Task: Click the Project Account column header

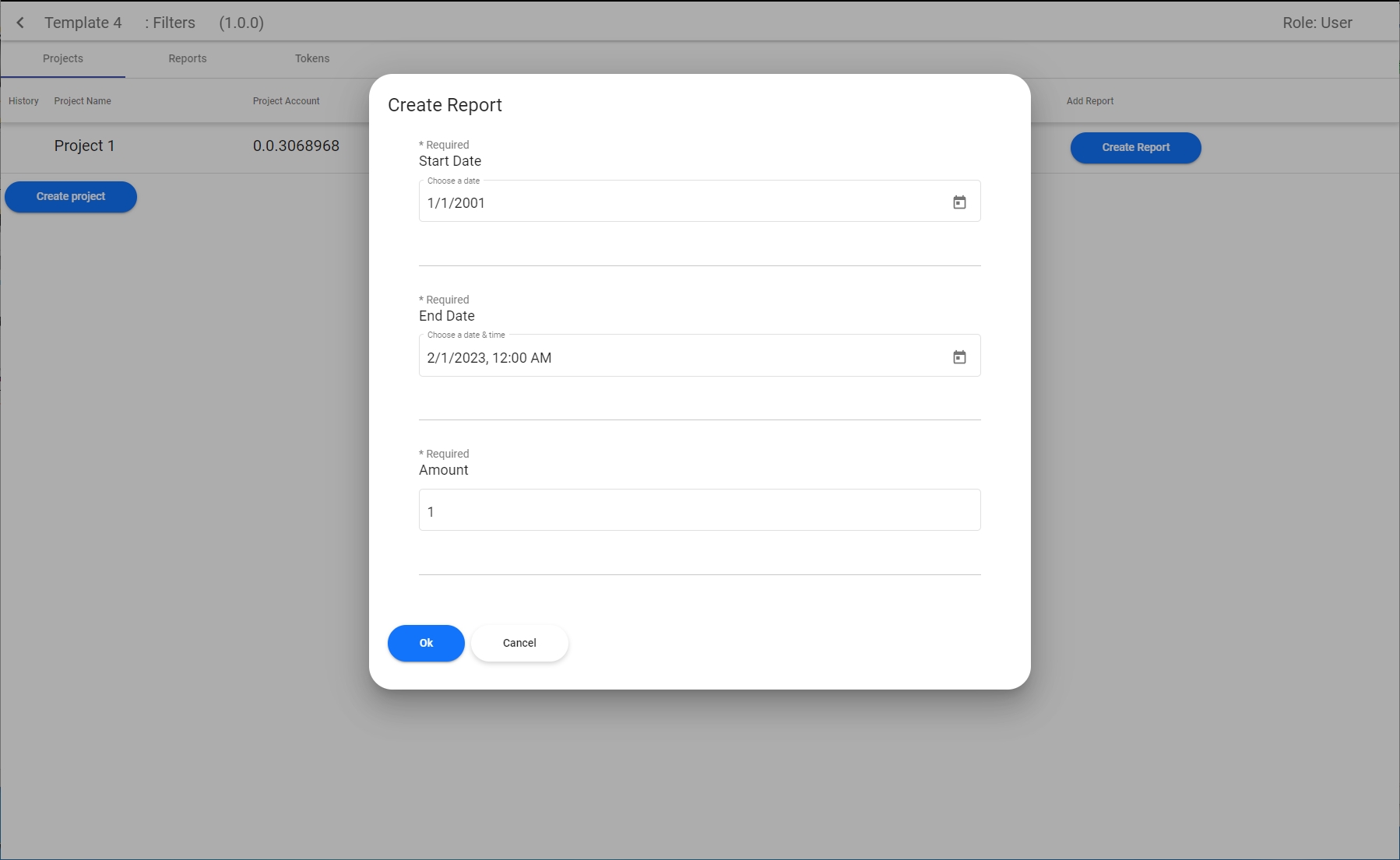Action: click(x=286, y=101)
